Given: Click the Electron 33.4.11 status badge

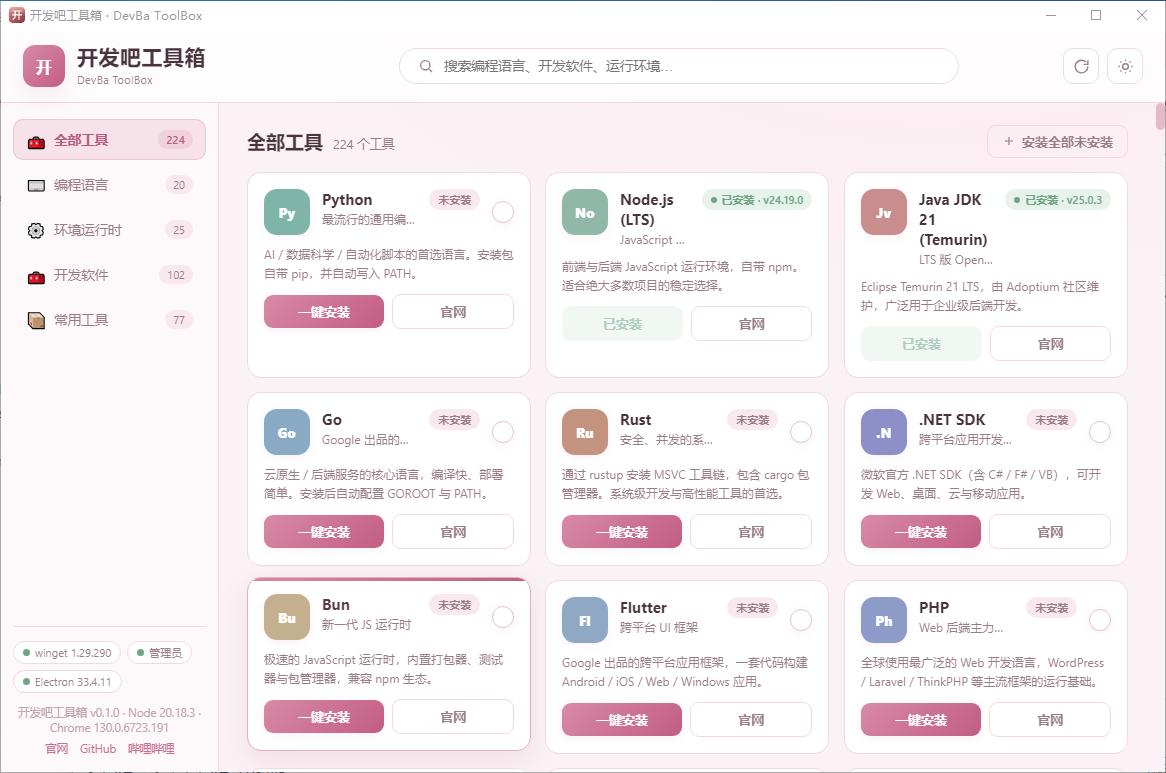Looking at the screenshot, I should 67,682.
